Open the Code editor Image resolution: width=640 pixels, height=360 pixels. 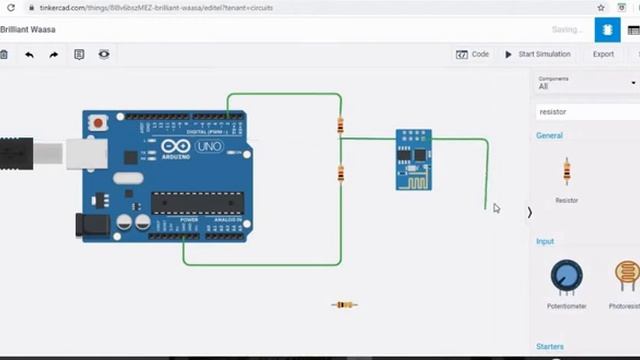472,54
